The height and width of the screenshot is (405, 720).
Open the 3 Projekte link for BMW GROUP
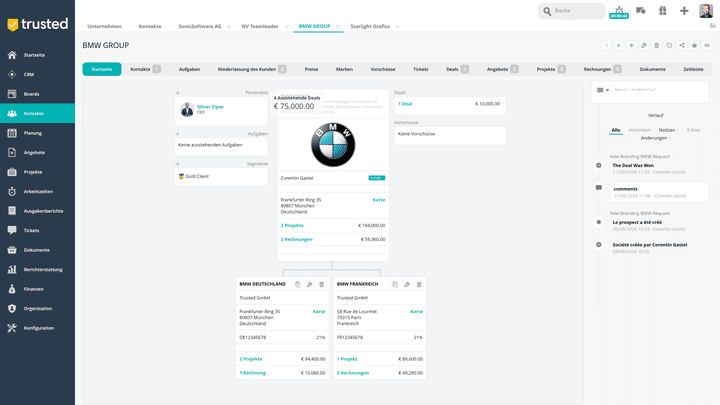(x=292, y=225)
